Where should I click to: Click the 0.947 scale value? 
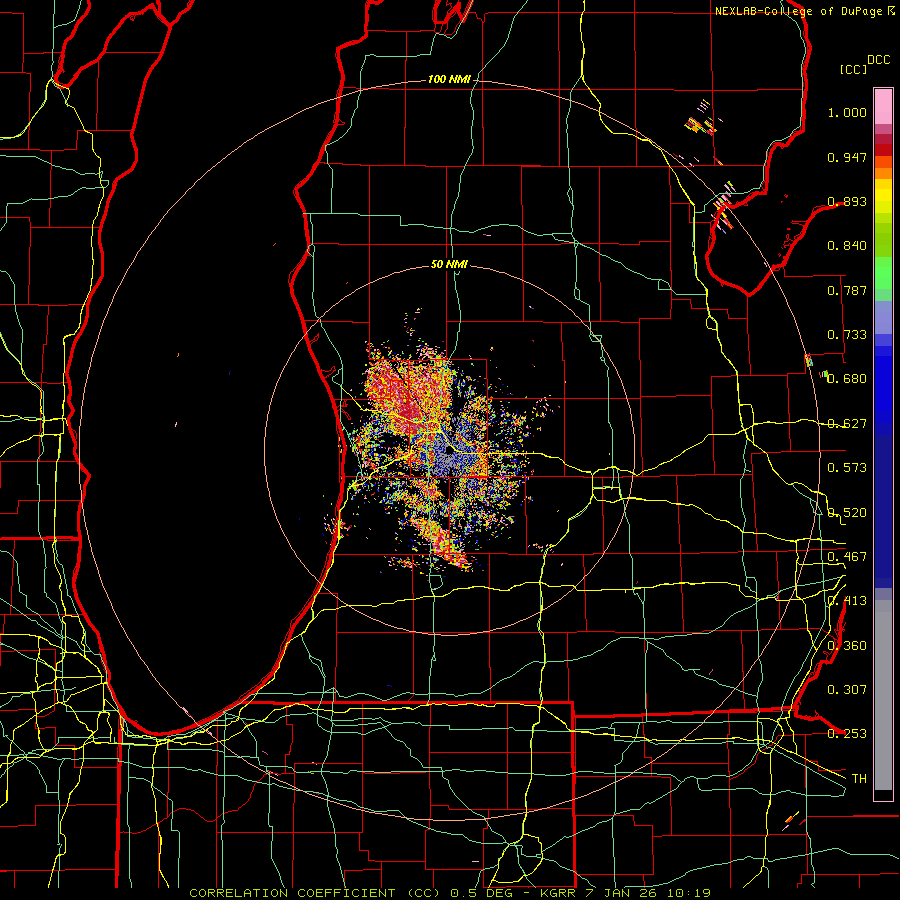click(x=847, y=157)
